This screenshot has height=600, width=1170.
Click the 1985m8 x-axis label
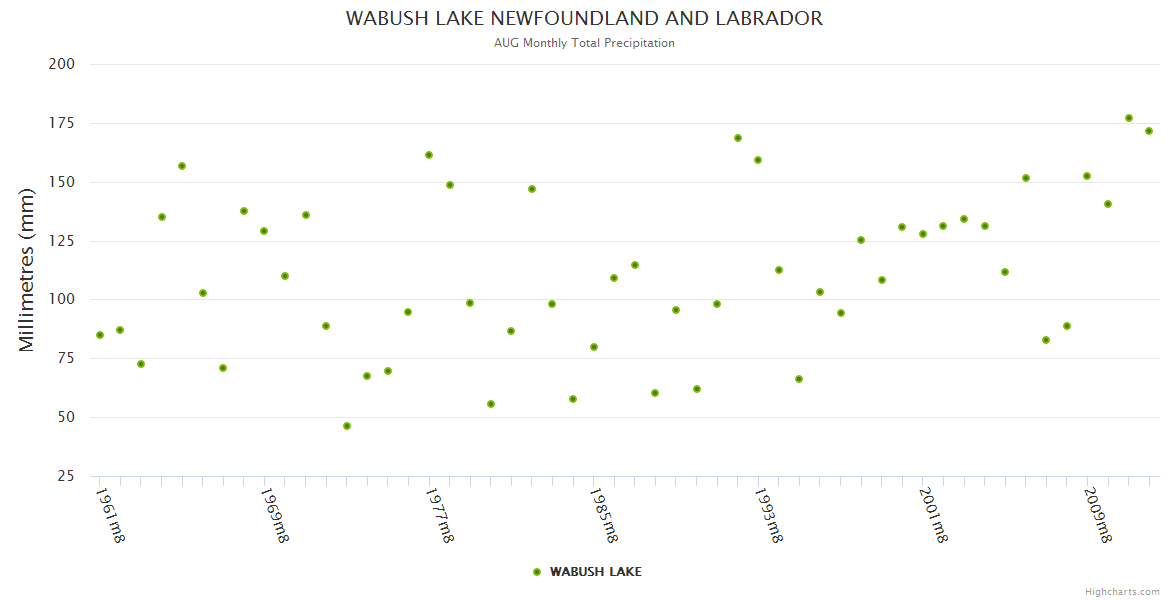(x=602, y=515)
